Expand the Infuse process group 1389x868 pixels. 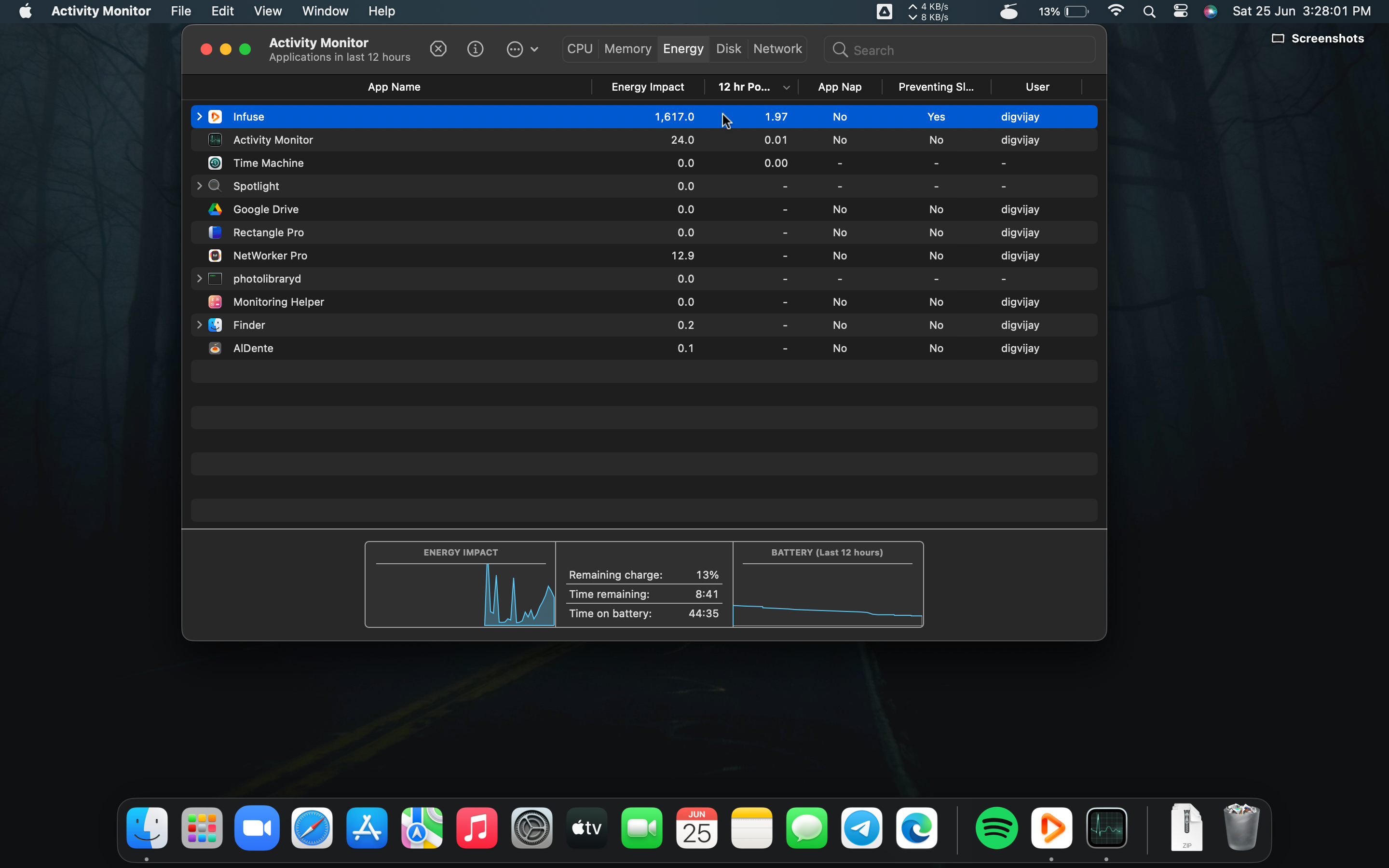tap(199, 117)
